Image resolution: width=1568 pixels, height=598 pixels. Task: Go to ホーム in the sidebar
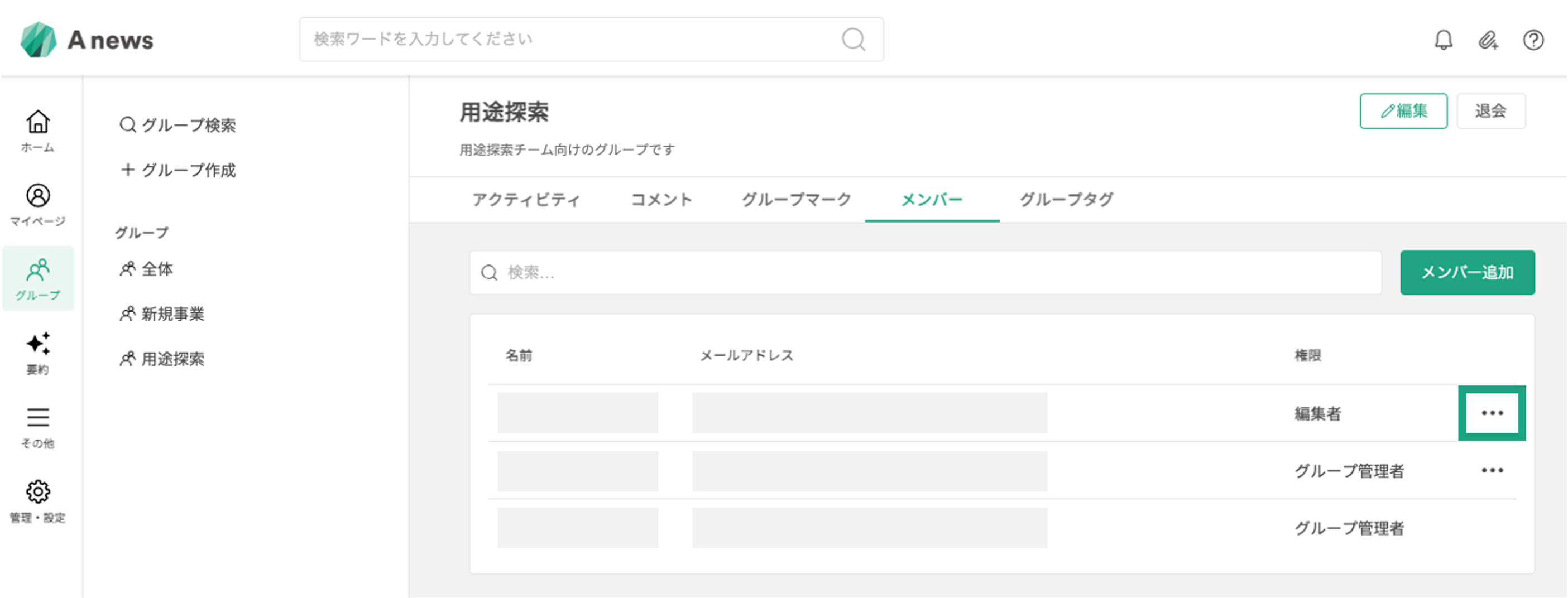point(38,131)
